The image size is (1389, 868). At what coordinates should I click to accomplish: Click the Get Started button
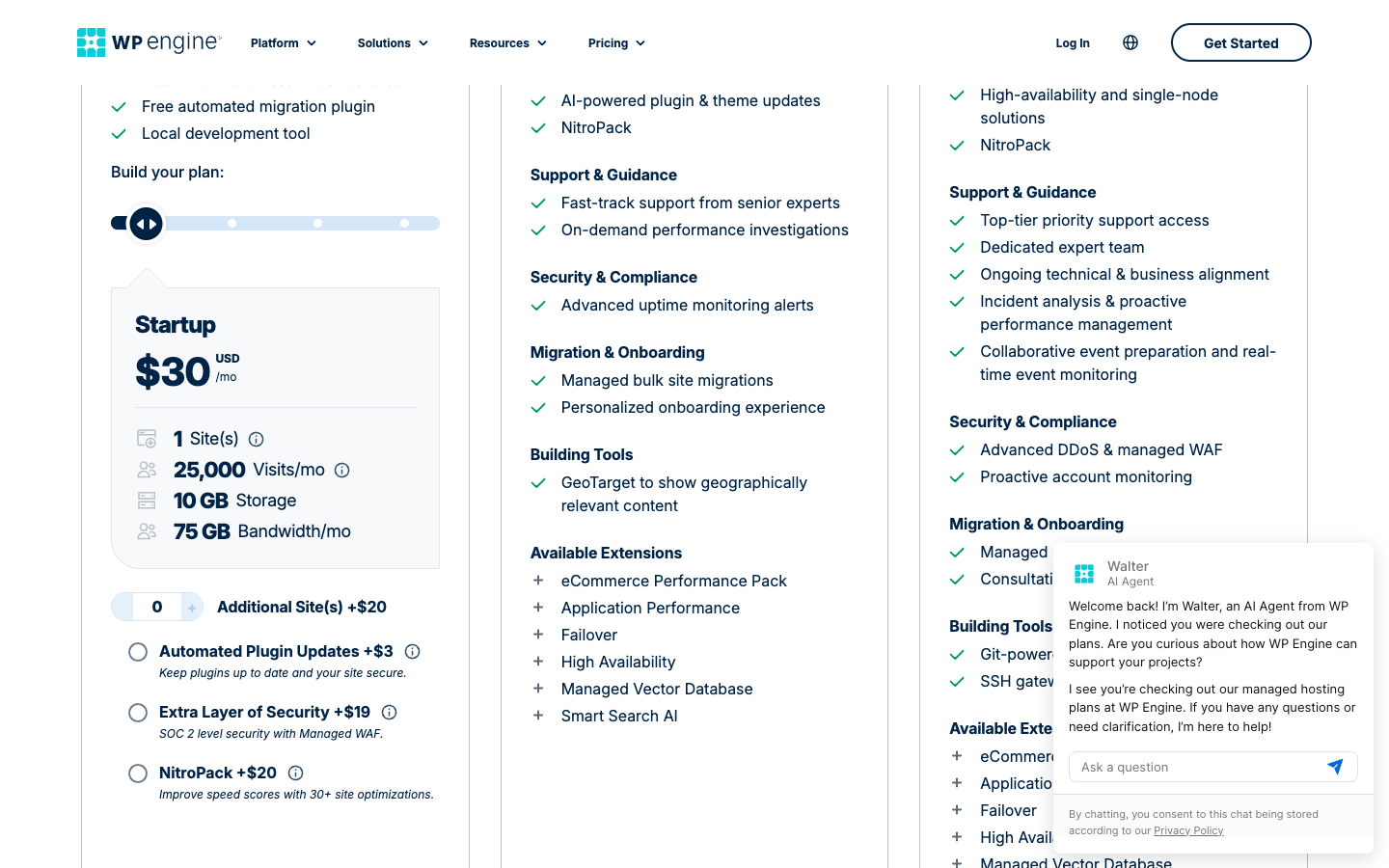coord(1240,42)
